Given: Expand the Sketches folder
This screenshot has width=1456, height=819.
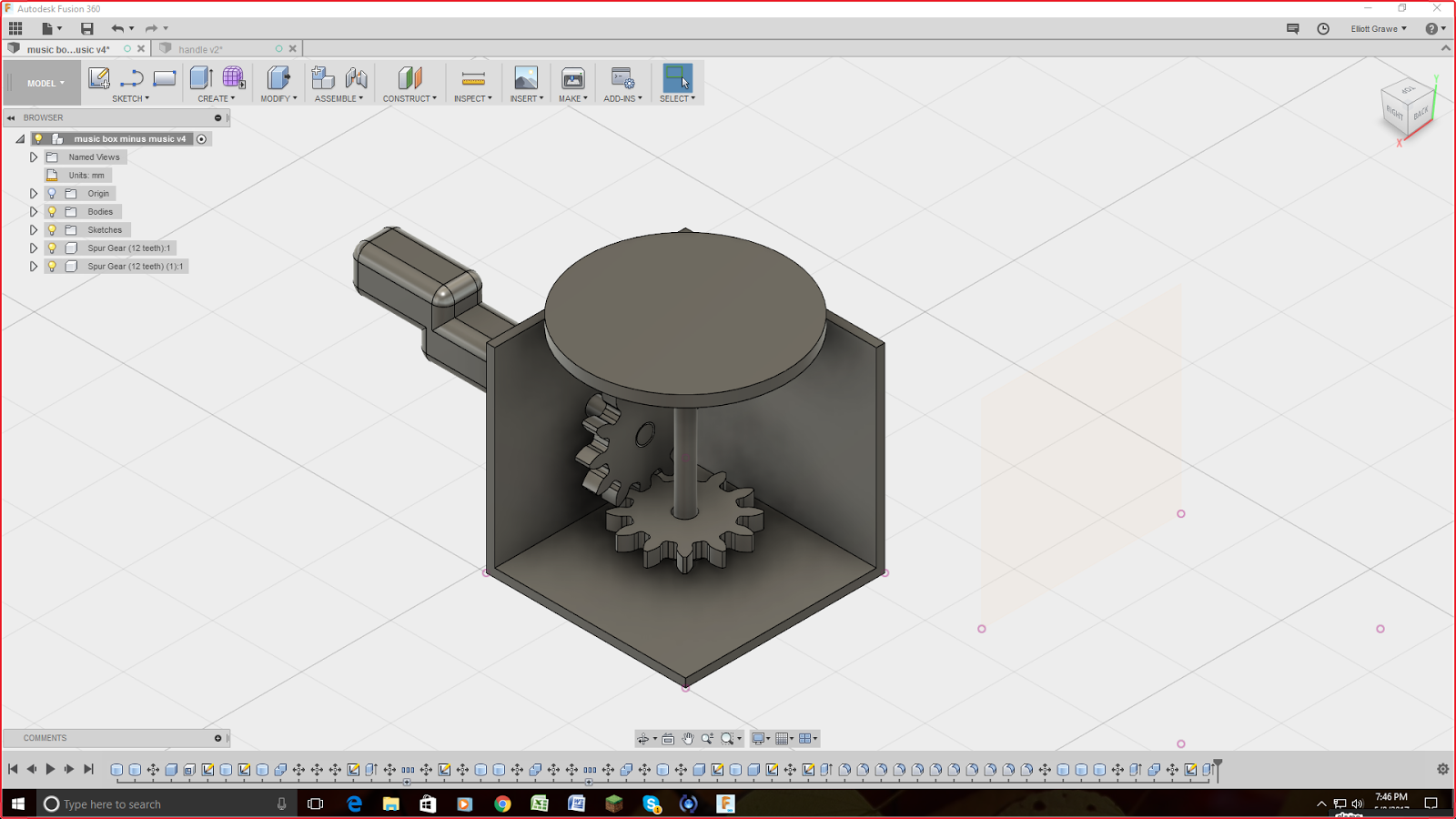Looking at the screenshot, I should click(x=34, y=230).
